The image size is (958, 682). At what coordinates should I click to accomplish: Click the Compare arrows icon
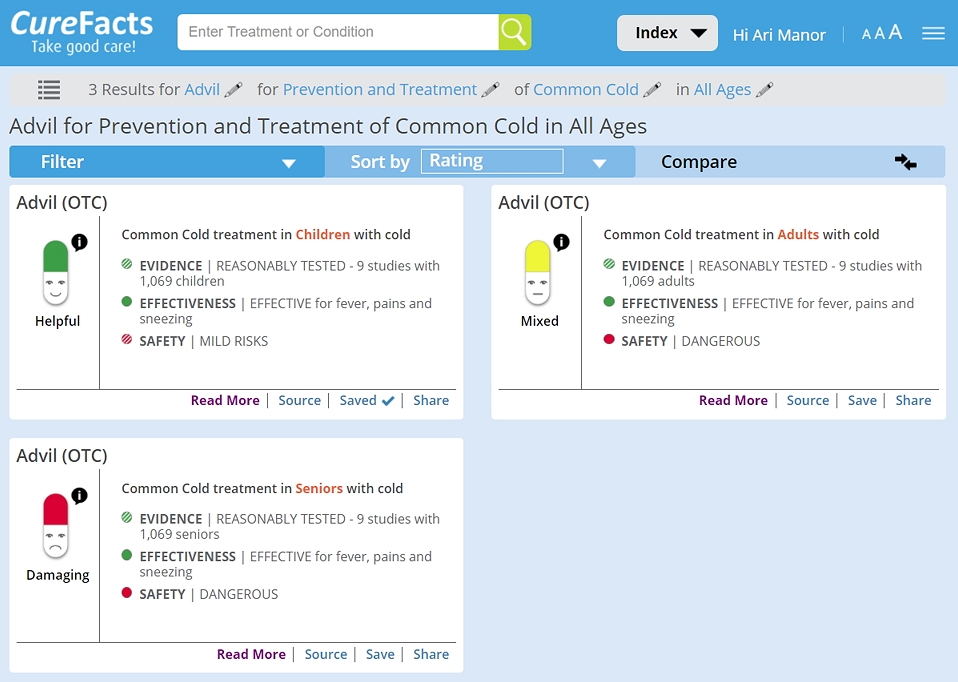[x=905, y=162]
